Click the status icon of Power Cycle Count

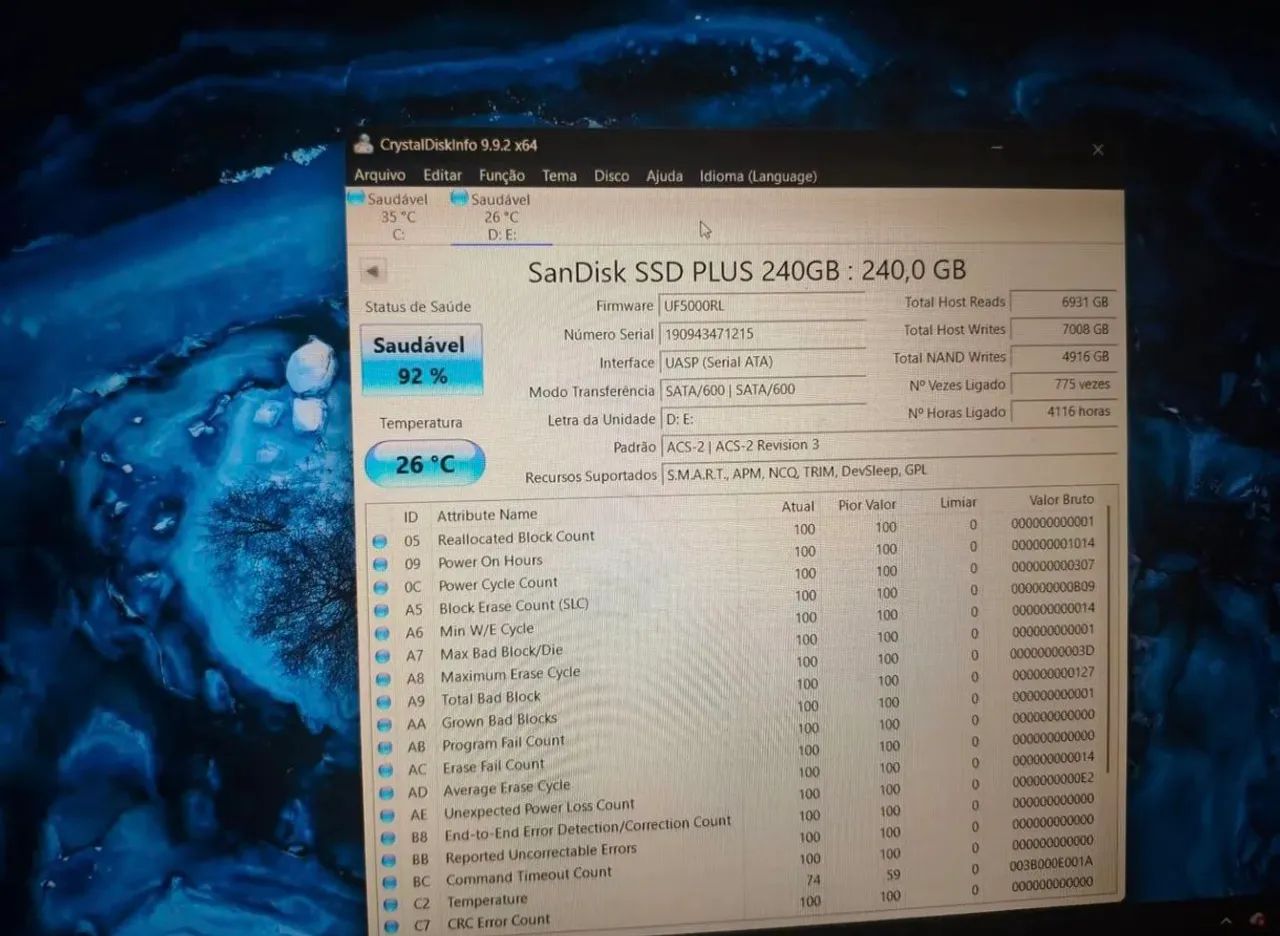381,587
